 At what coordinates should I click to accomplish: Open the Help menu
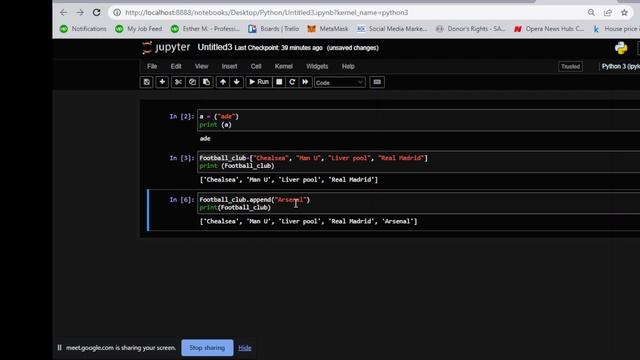(x=348, y=67)
